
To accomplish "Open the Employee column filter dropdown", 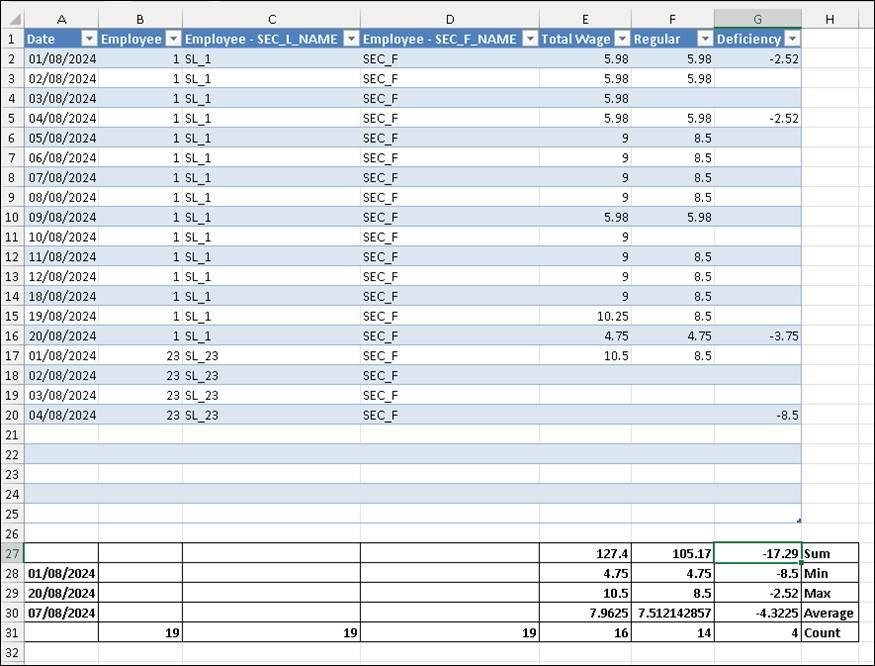I will [174, 39].
